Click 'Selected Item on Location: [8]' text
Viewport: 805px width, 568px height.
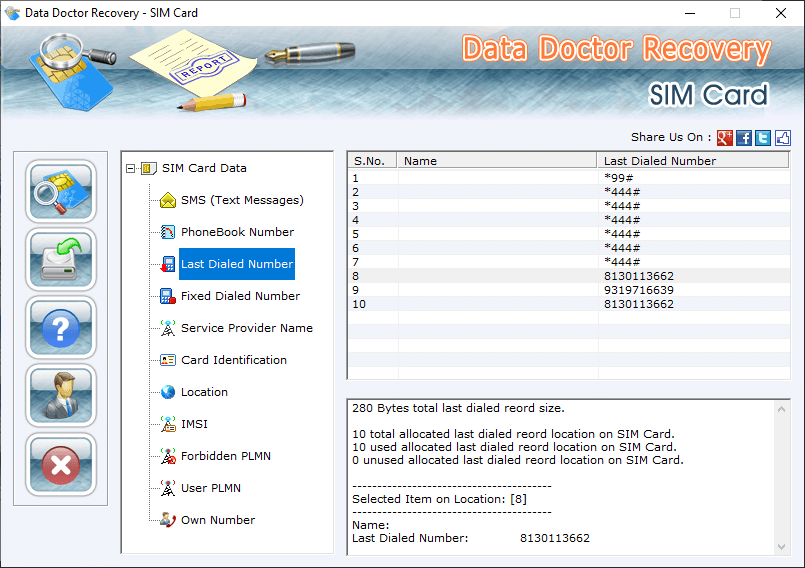[x=439, y=499]
